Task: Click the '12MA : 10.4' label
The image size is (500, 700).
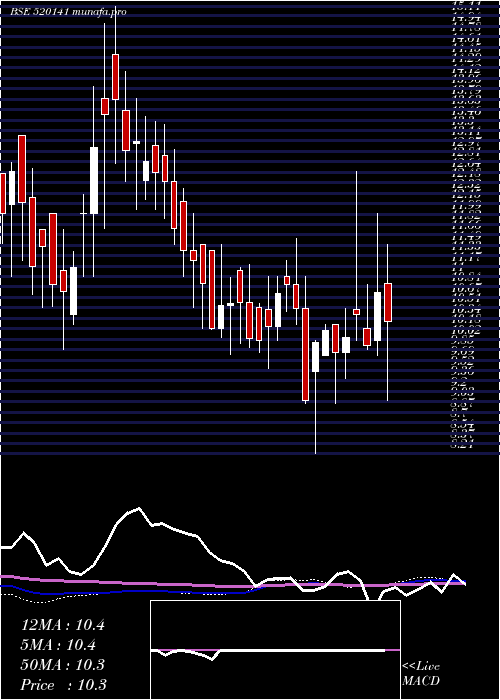Action: (x=63, y=625)
